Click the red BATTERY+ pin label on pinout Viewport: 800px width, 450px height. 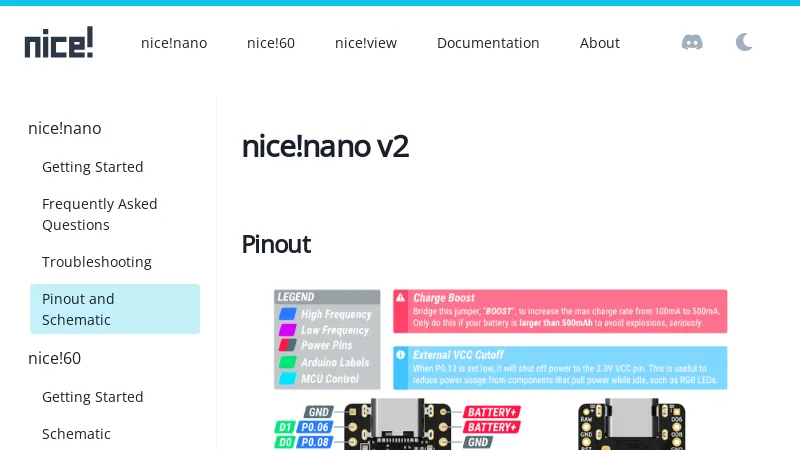pyautogui.click(x=492, y=412)
